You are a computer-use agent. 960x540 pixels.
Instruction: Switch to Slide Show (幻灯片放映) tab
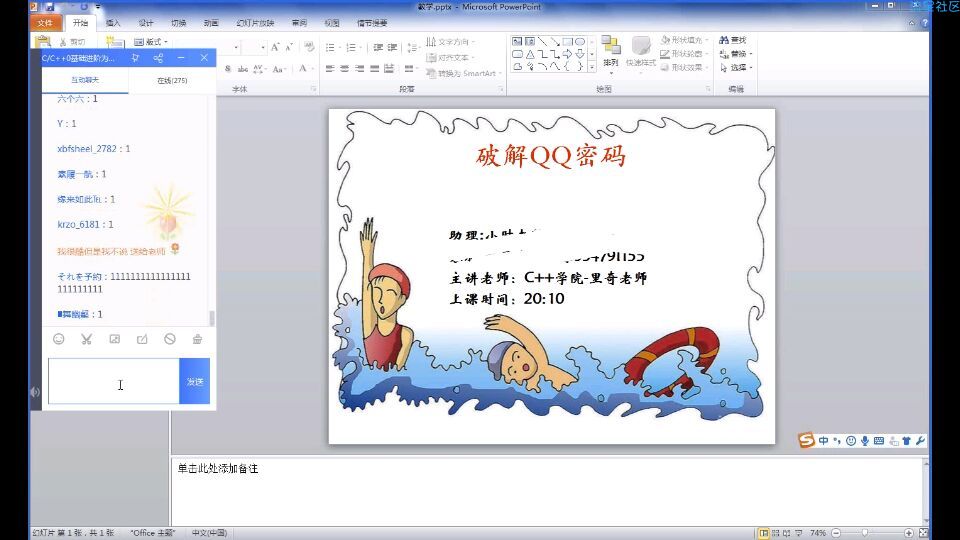tap(255, 23)
